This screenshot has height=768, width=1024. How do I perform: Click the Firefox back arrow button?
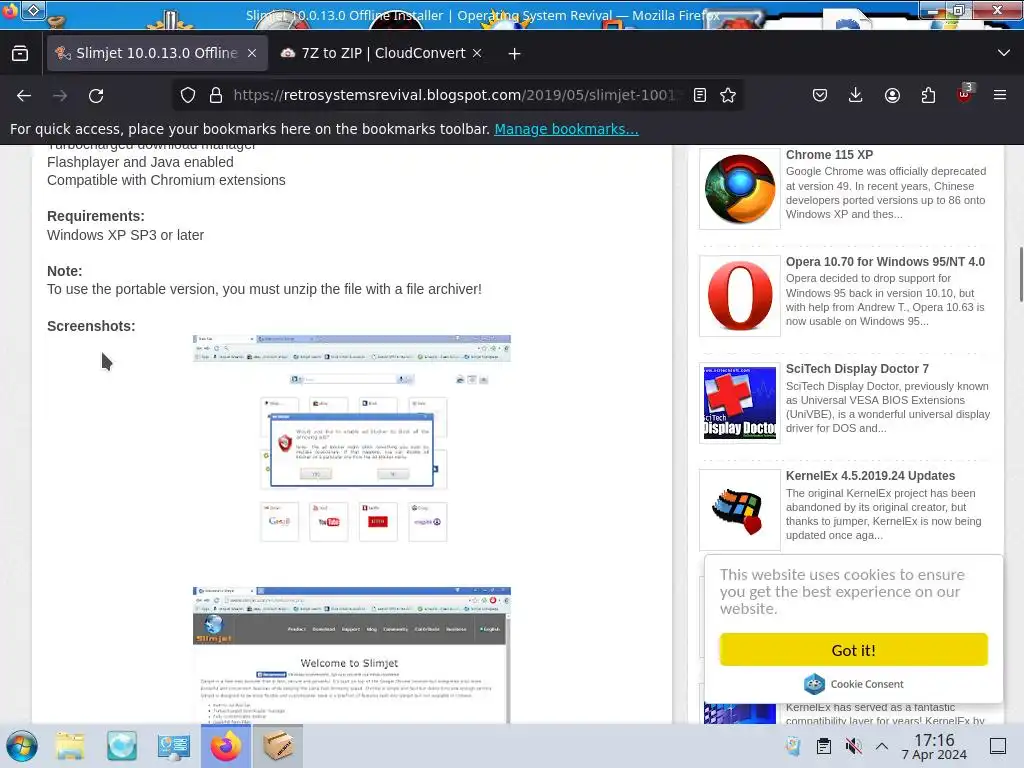click(24, 95)
